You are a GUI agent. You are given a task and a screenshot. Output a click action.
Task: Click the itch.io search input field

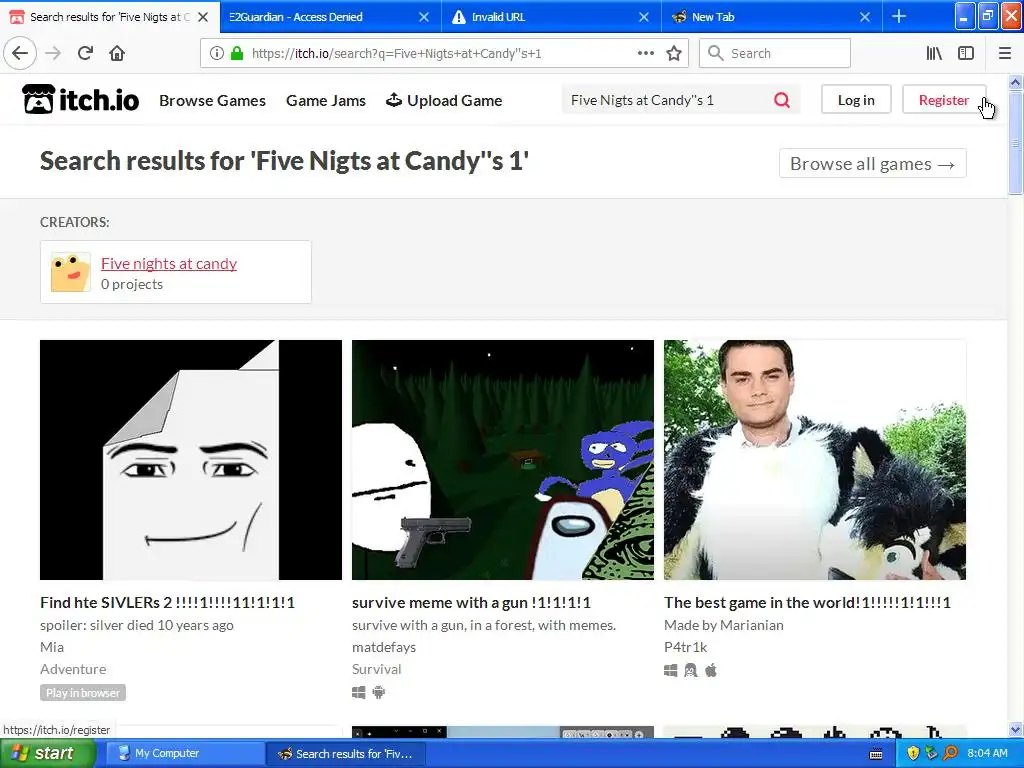pyautogui.click(x=666, y=100)
